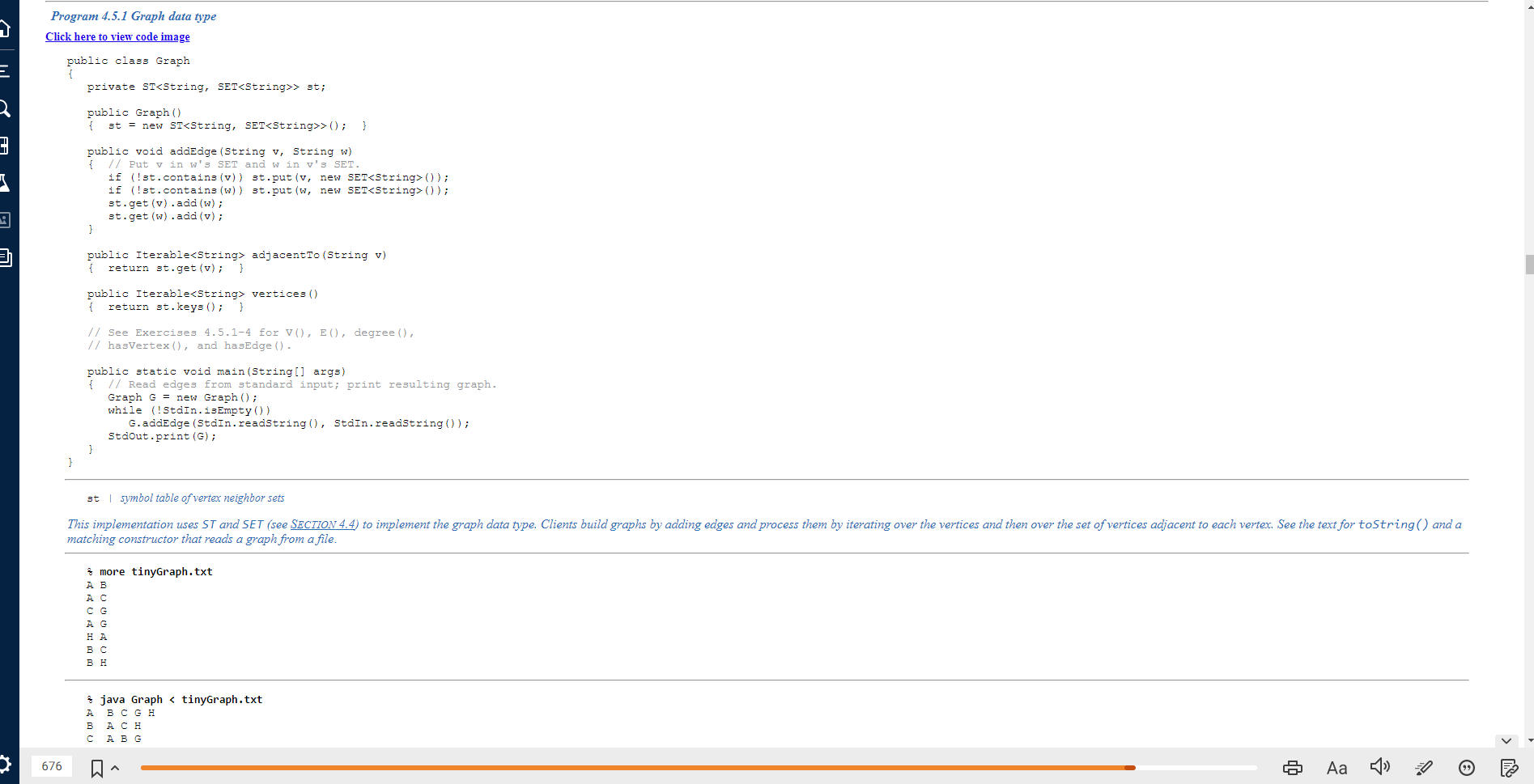Select the flask-shaped labs icon in the sidebar
Screen dimensions: 1534x784
[6, 183]
